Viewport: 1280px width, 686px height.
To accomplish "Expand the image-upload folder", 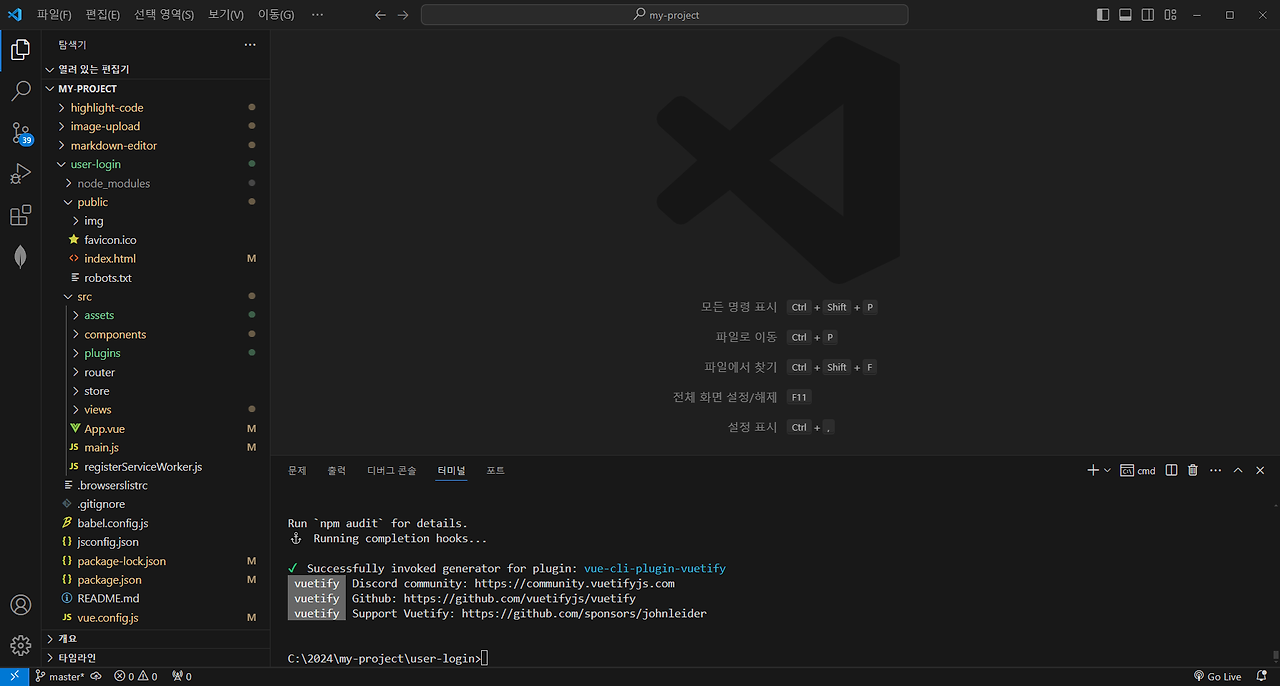I will click(155, 126).
